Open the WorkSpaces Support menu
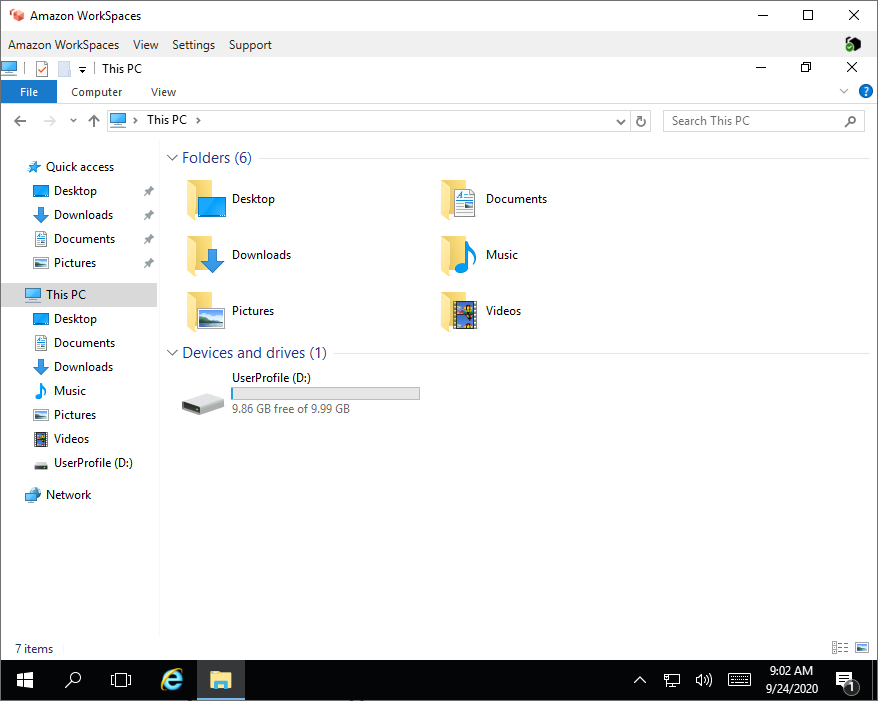This screenshot has width=878, height=701. [250, 45]
